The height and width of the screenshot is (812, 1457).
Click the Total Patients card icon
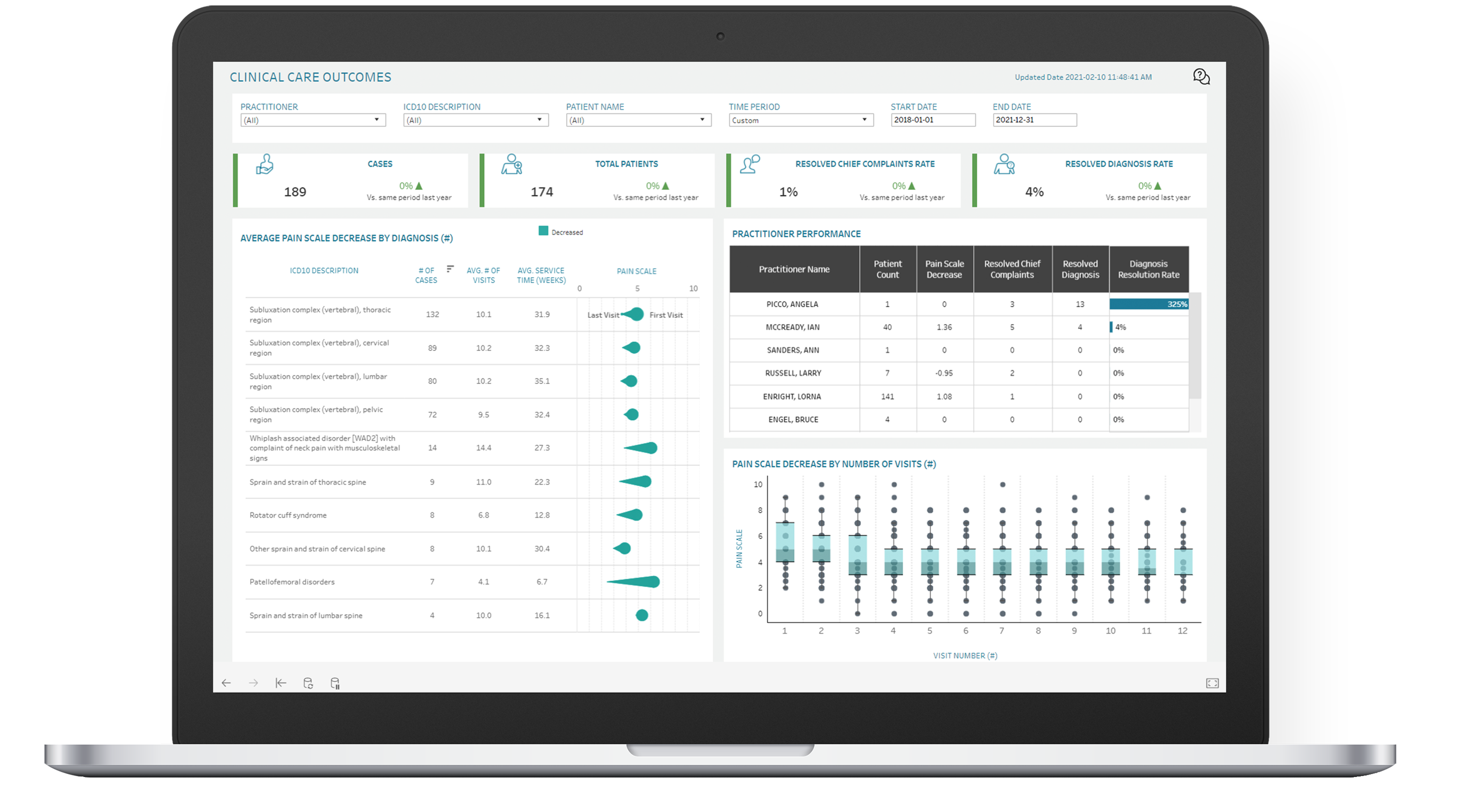pyautogui.click(x=511, y=164)
